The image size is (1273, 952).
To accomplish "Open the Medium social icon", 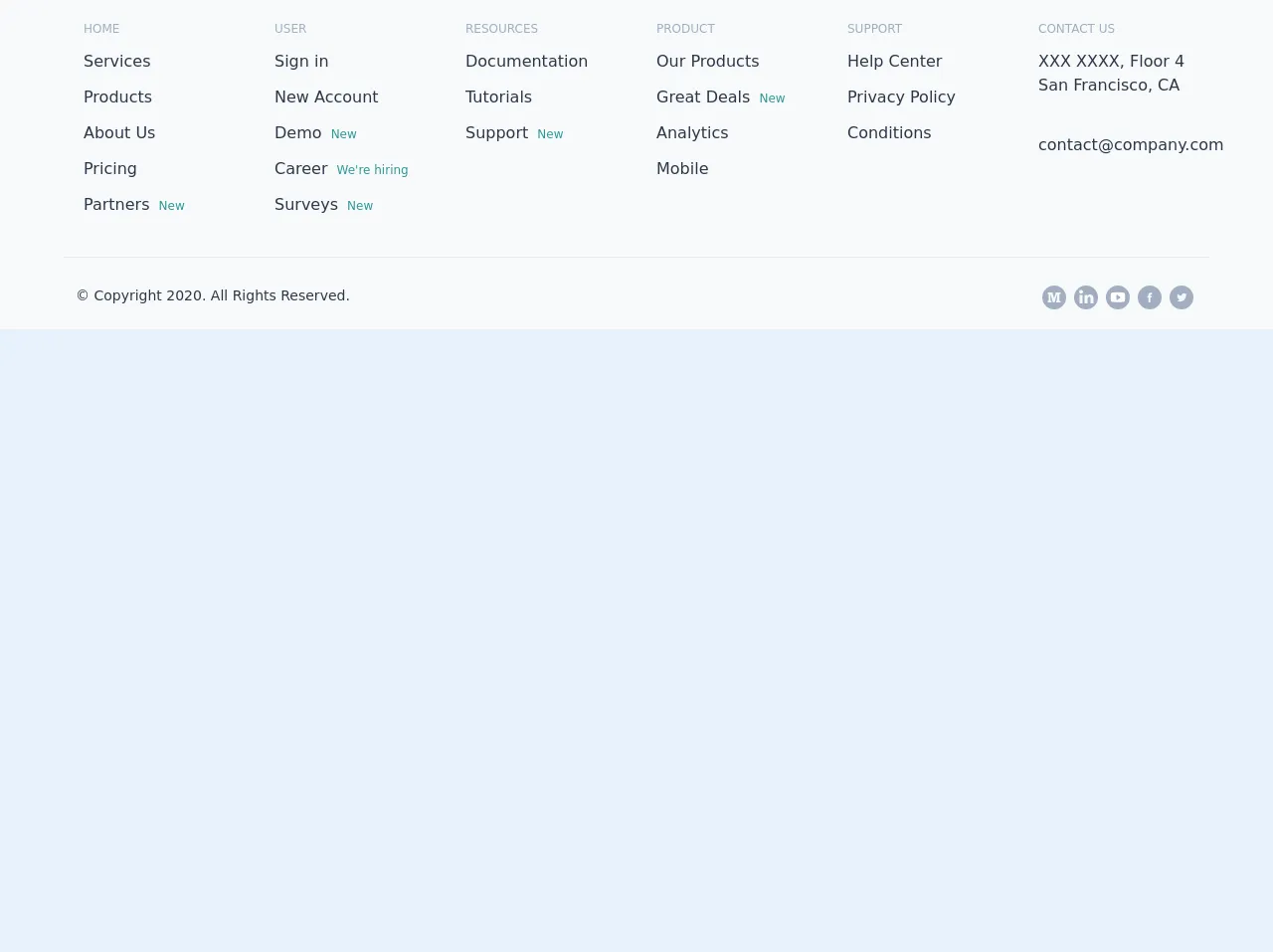I will pos(1054,297).
